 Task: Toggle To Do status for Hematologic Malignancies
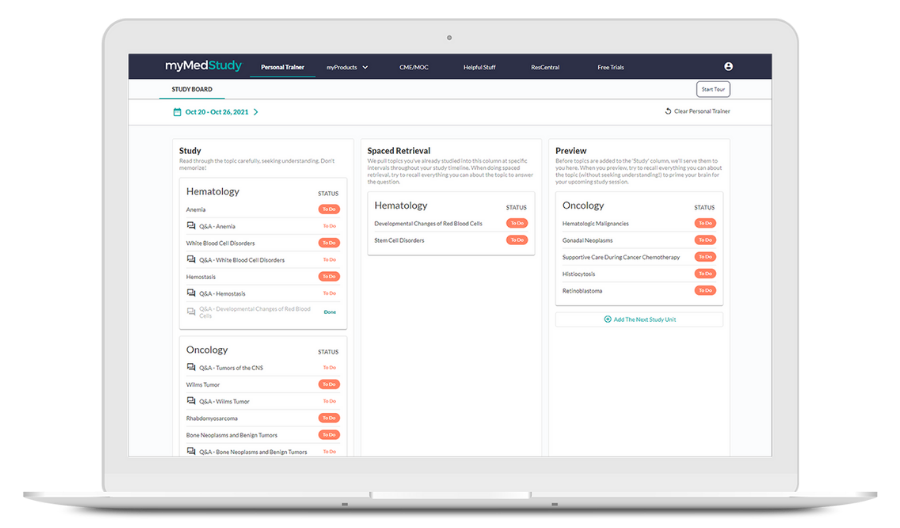coord(705,223)
